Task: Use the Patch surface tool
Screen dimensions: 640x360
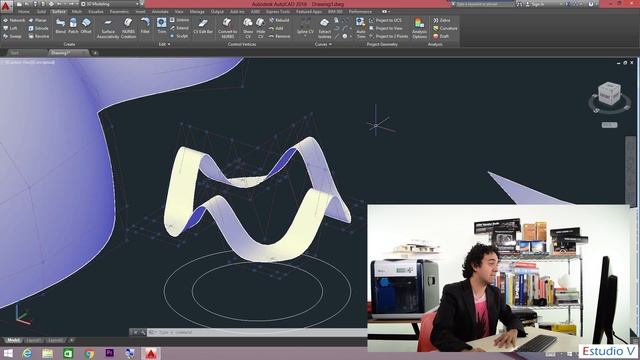Action: 73,26
